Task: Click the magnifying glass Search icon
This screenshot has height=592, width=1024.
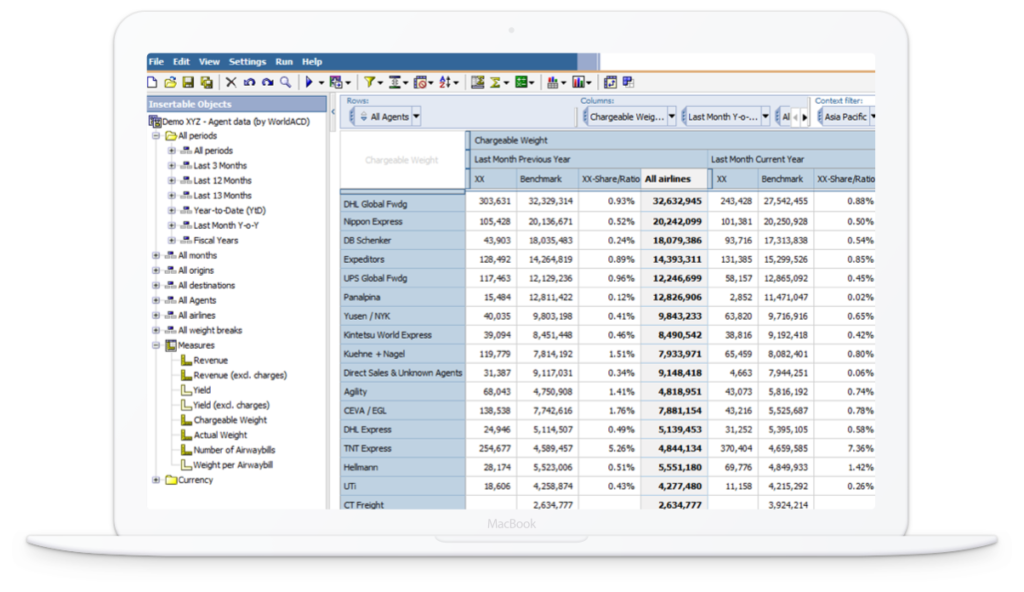Action: pyautogui.click(x=285, y=82)
